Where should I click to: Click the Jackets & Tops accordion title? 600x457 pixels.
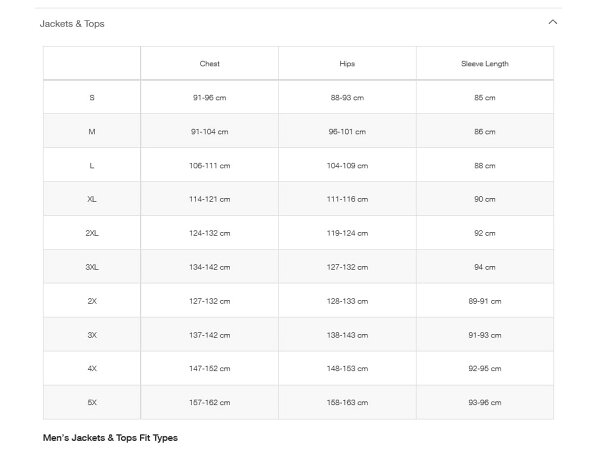coord(72,23)
